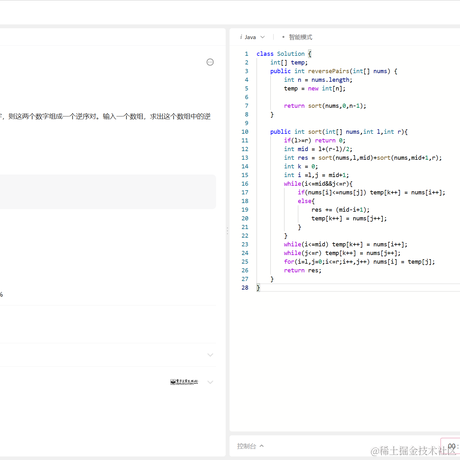This screenshot has width=460, height=460.
Task: Toggle the 智能模式 smart mode option
Action: (x=297, y=37)
